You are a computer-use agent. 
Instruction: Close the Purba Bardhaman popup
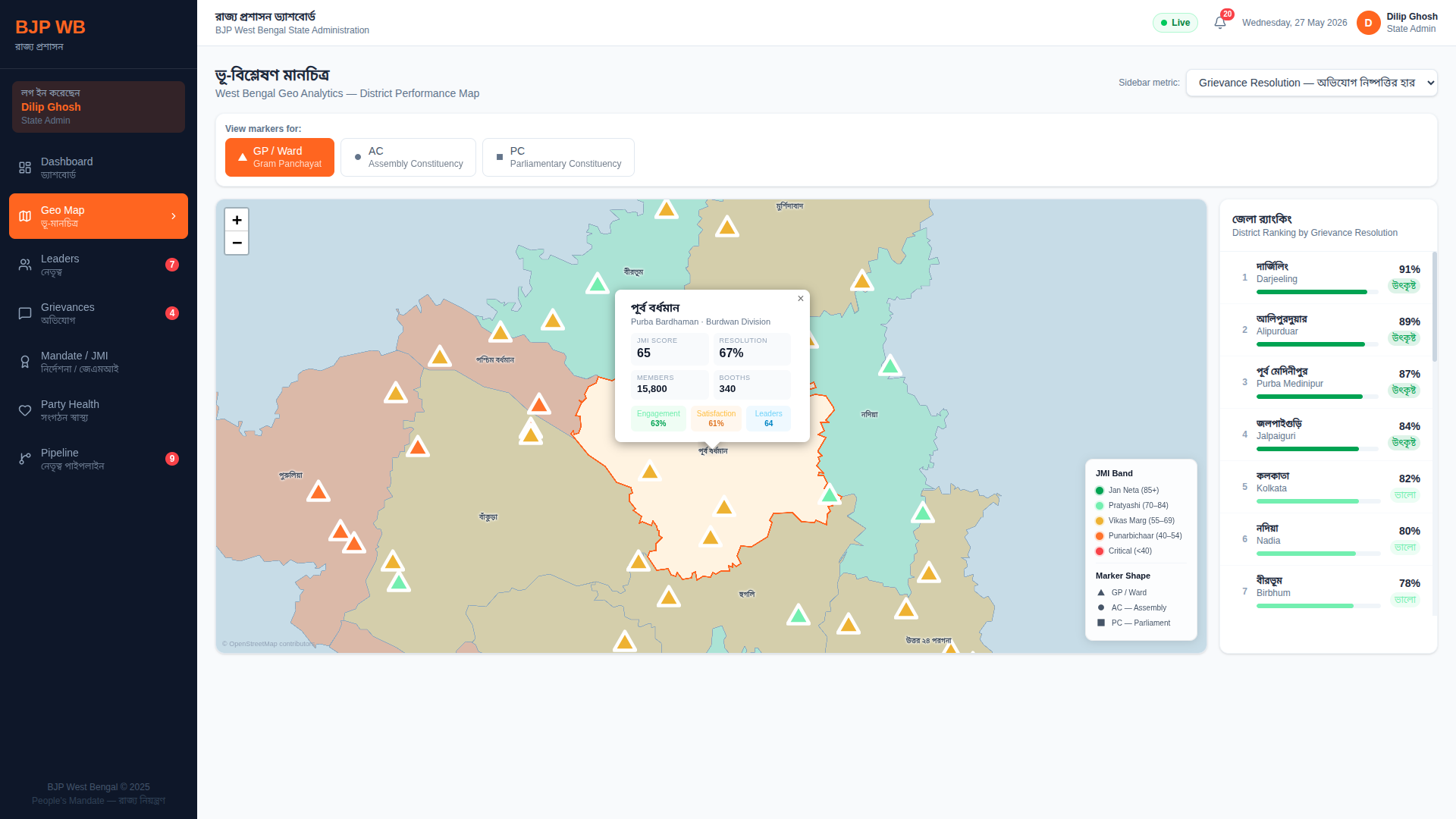[800, 299]
